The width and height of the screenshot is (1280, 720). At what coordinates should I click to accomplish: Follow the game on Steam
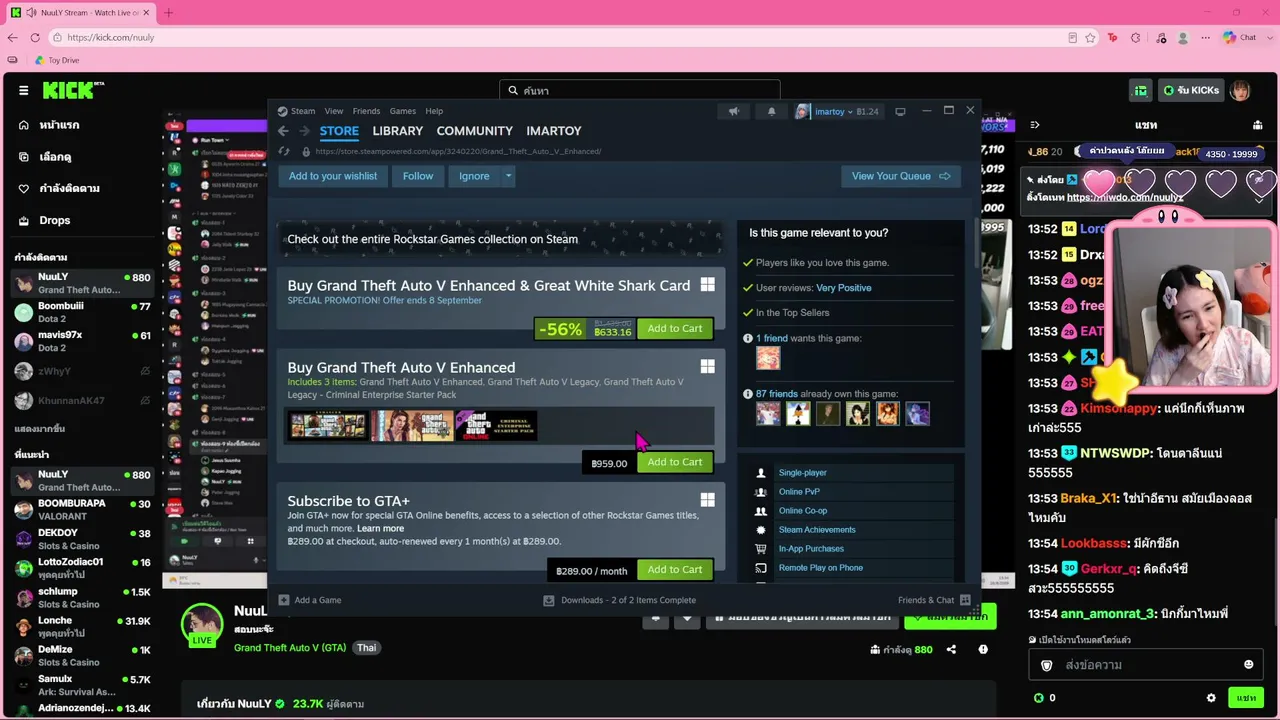point(418,176)
